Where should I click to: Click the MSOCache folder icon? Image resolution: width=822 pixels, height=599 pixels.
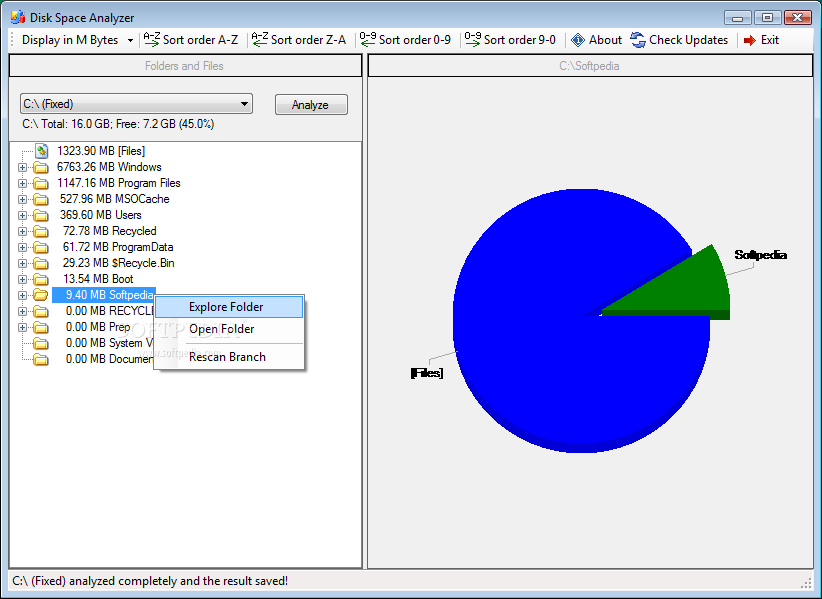pyautogui.click(x=40, y=200)
